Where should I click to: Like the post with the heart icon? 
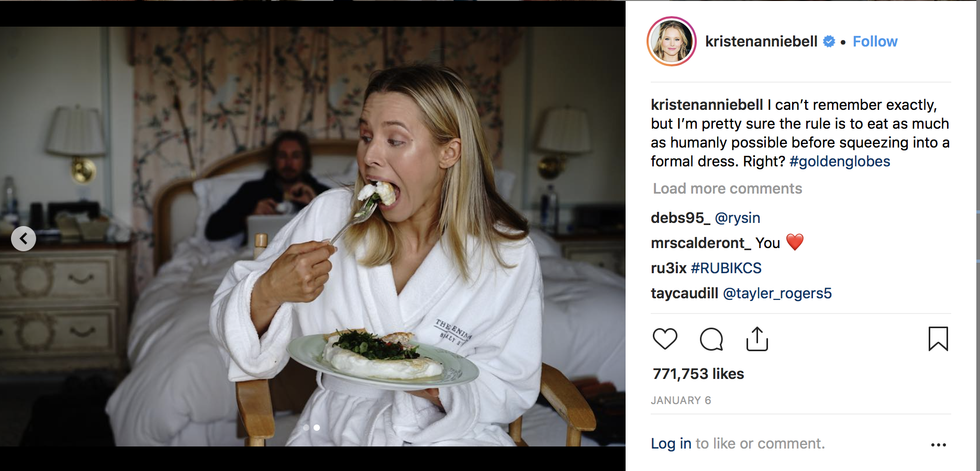[x=665, y=339]
